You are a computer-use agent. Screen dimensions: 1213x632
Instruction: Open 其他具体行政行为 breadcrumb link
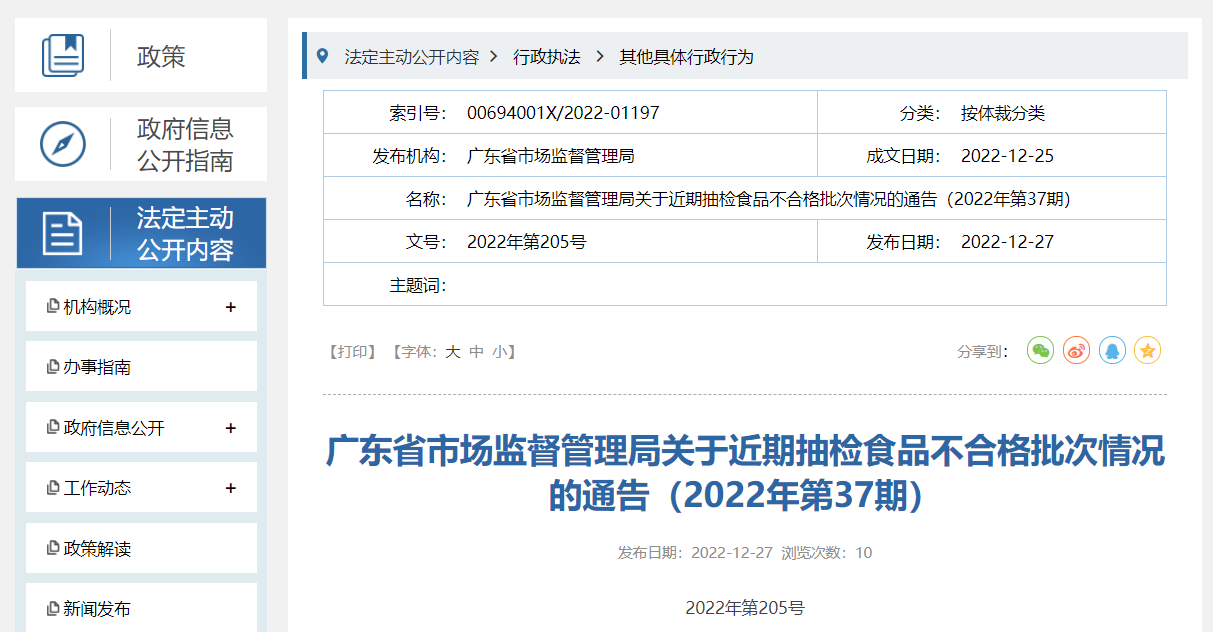tap(686, 57)
